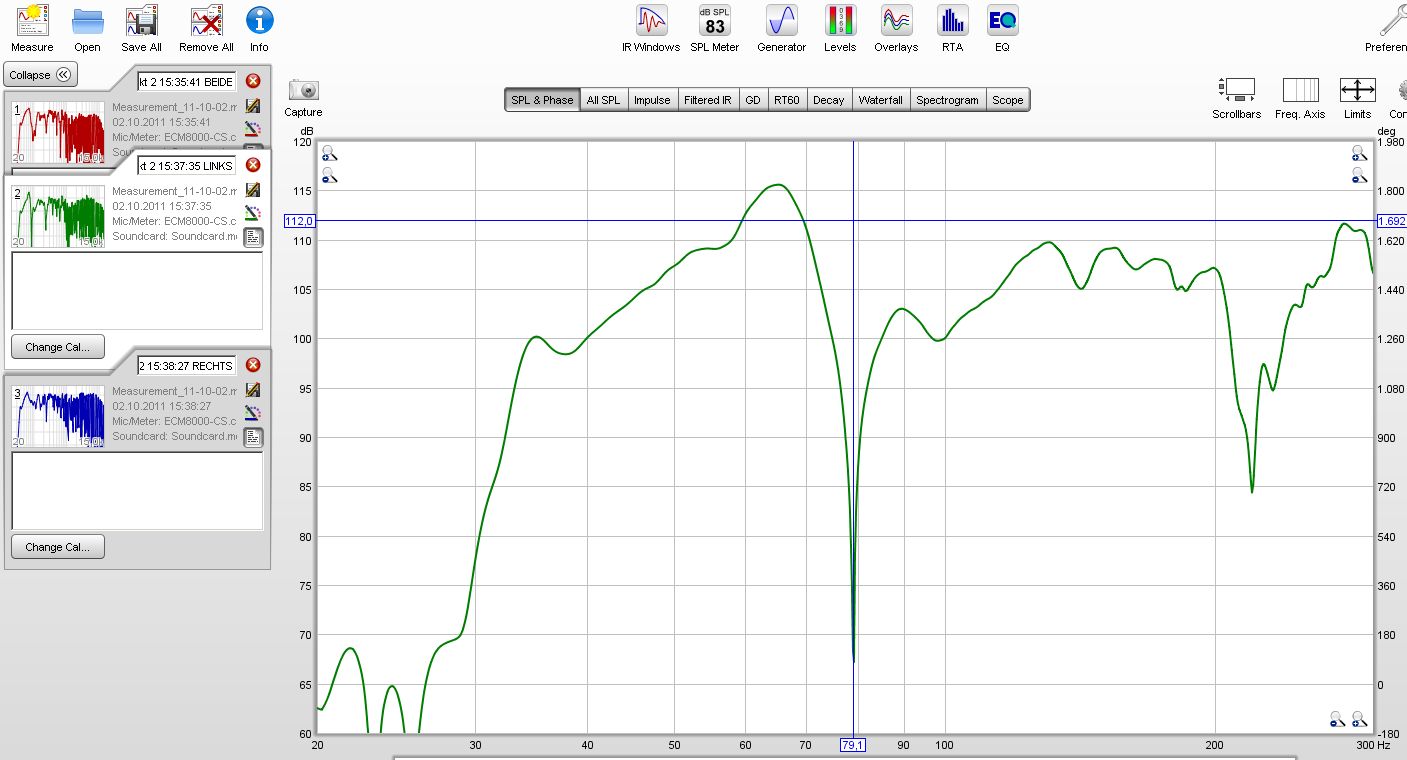Zoom in using top-right phase axis magnifier
1407x760 pixels.
point(1359,153)
